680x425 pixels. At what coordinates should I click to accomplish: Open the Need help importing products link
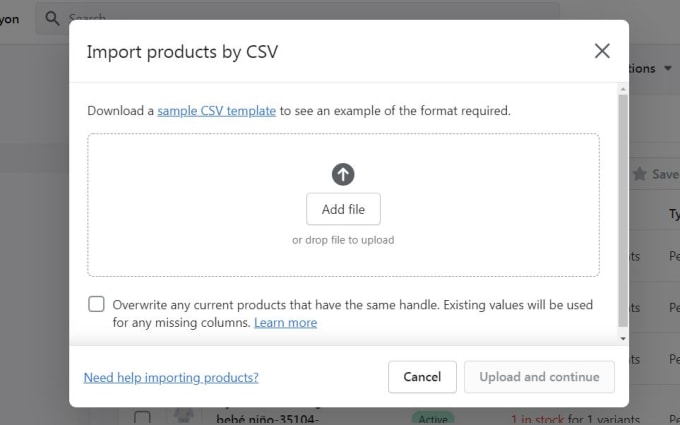[x=171, y=377]
